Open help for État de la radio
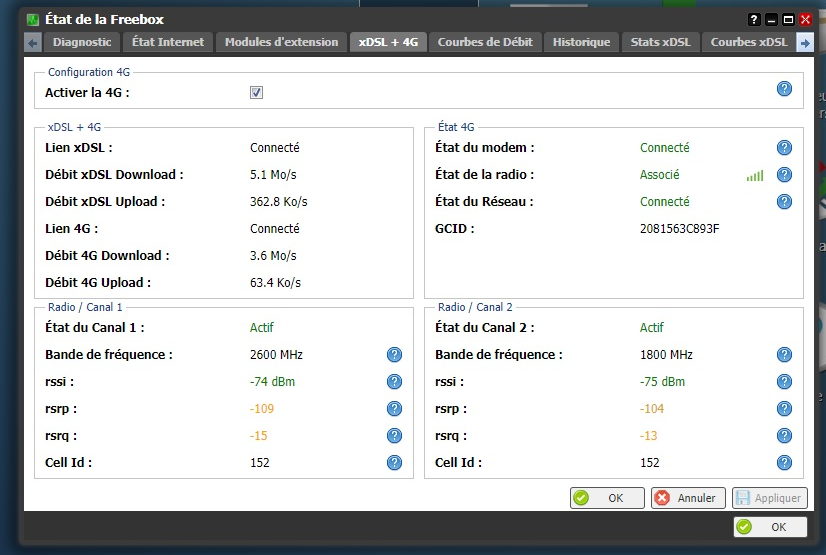 [x=784, y=175]
